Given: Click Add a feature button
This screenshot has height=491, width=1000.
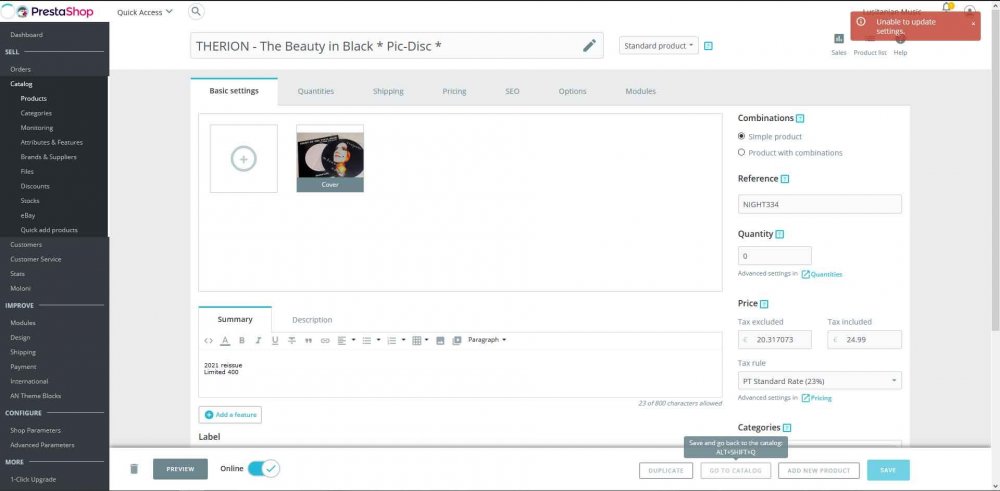Looking at the screenshot, I should click(x=230, y=415).
